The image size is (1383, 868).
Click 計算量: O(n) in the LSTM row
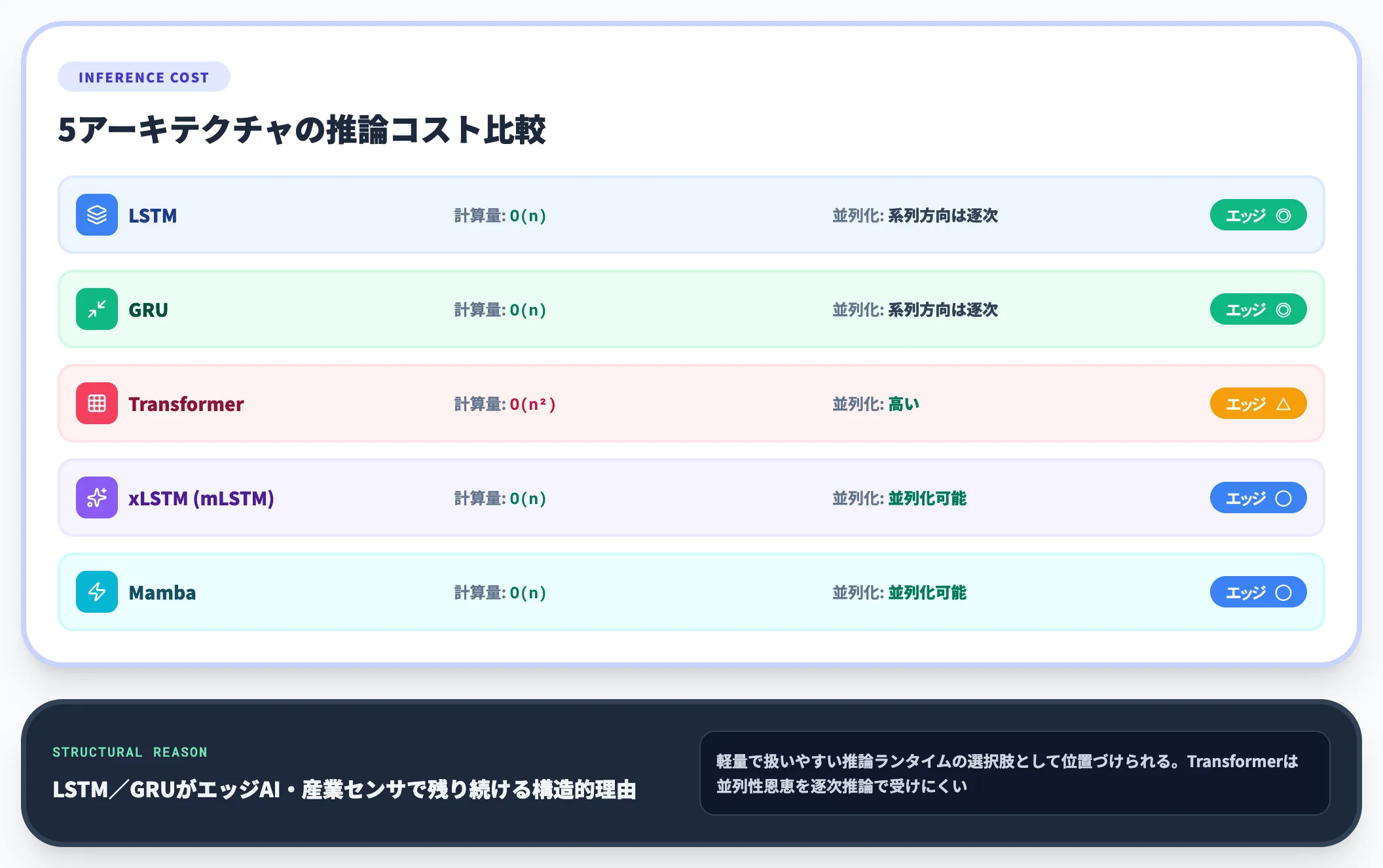pos(500,215)
